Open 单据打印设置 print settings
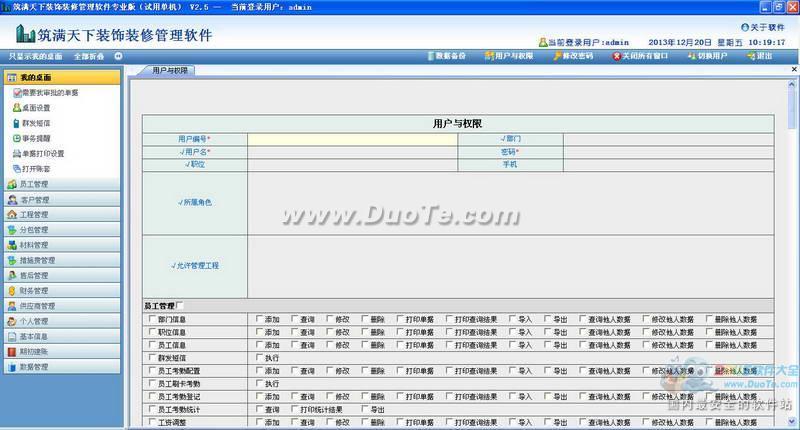This screenshot has height=430, width=800. (x=39, y=154)
